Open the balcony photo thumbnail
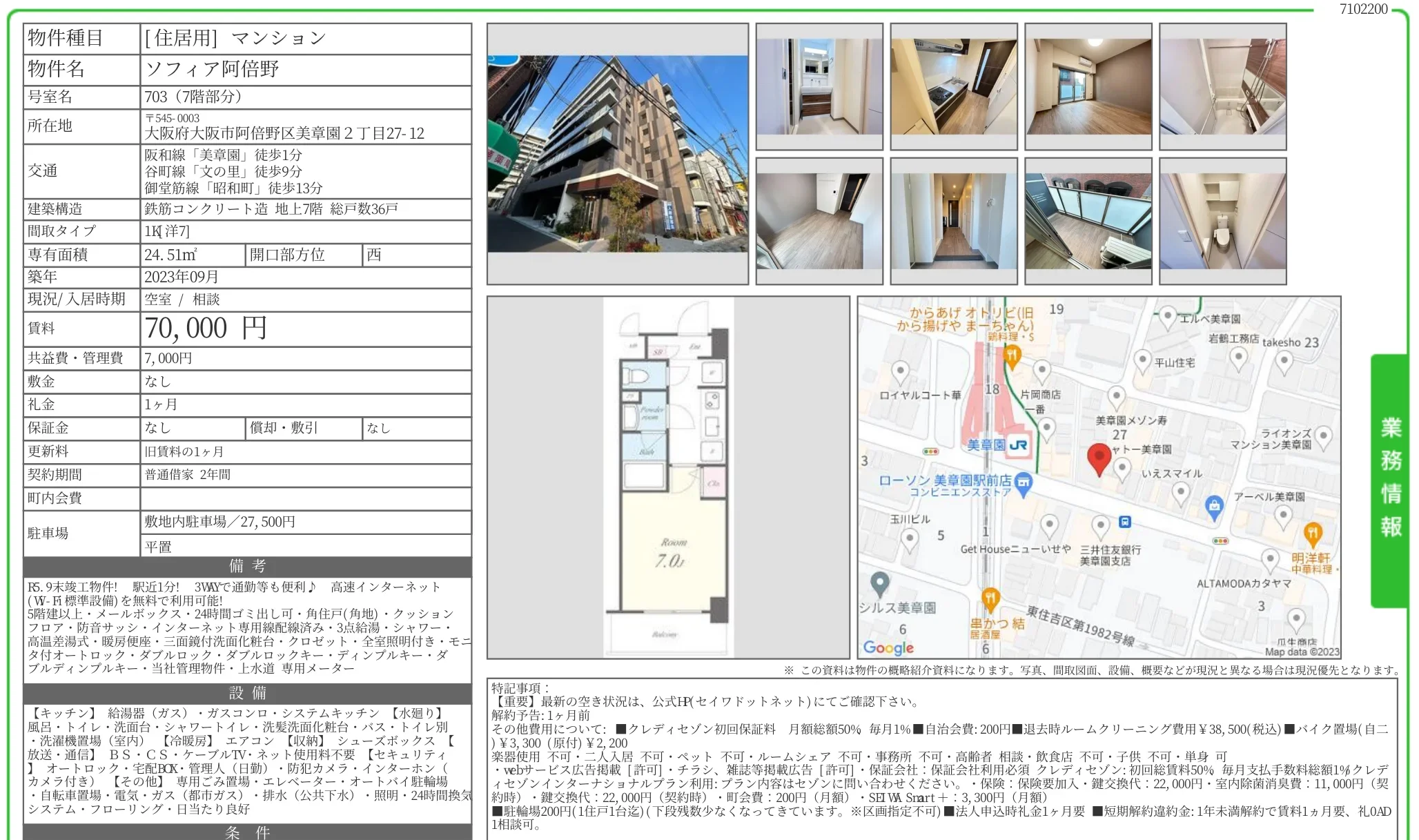The height and width of the screenshot is (840, 1419). pyautogui.click(x=1088, y=221)
